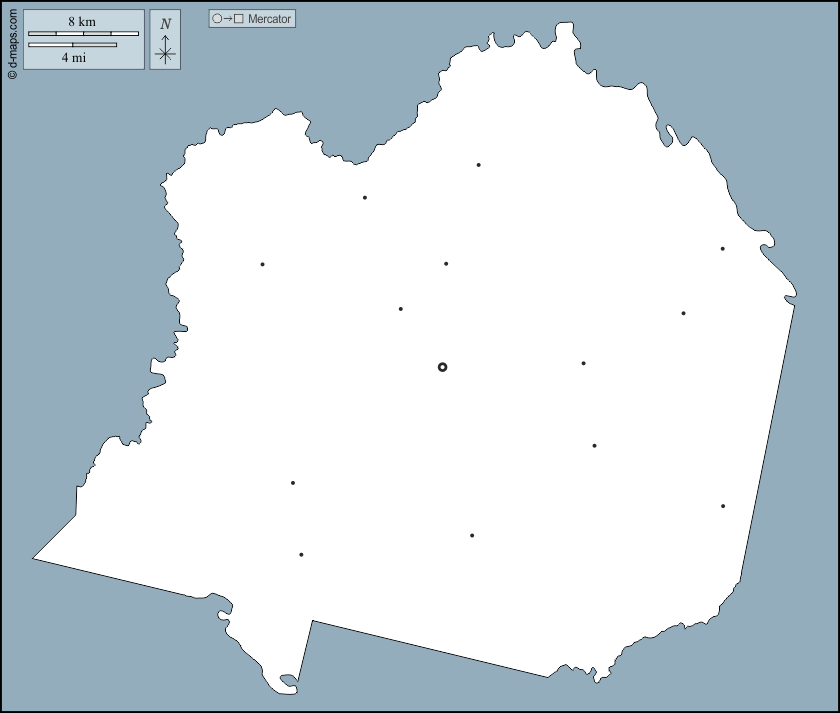Click the north arrow compass icon
This screenshot has width=840, height=713.
(x=165, y=41)
